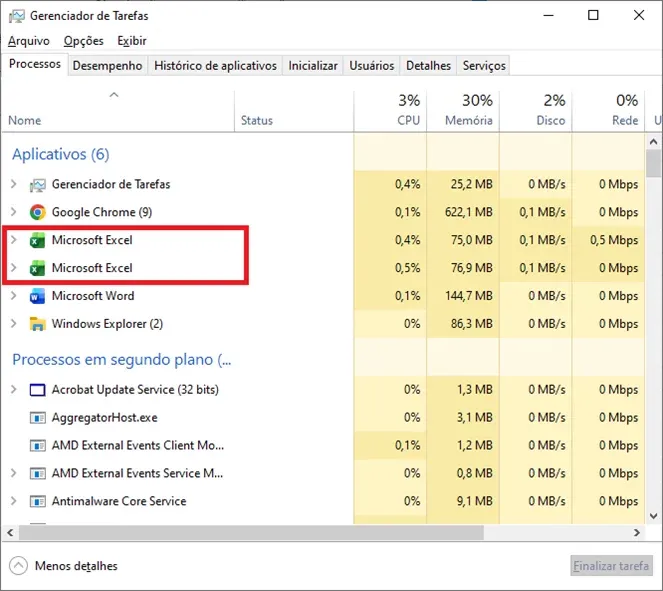
Task: Click the 9,1 MB memory value
Action: (x=474, y=501)
